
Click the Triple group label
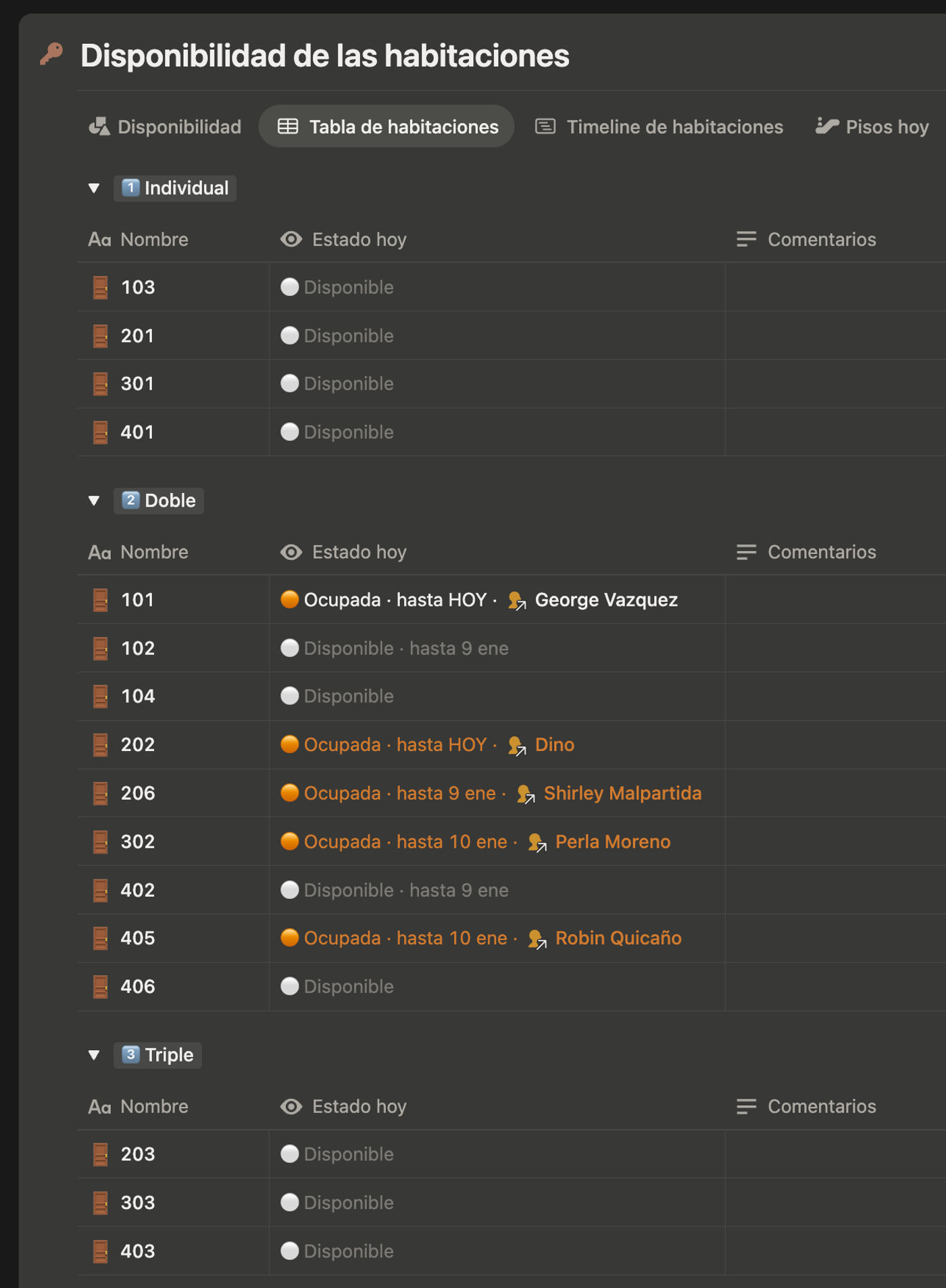click(157, 1055)
